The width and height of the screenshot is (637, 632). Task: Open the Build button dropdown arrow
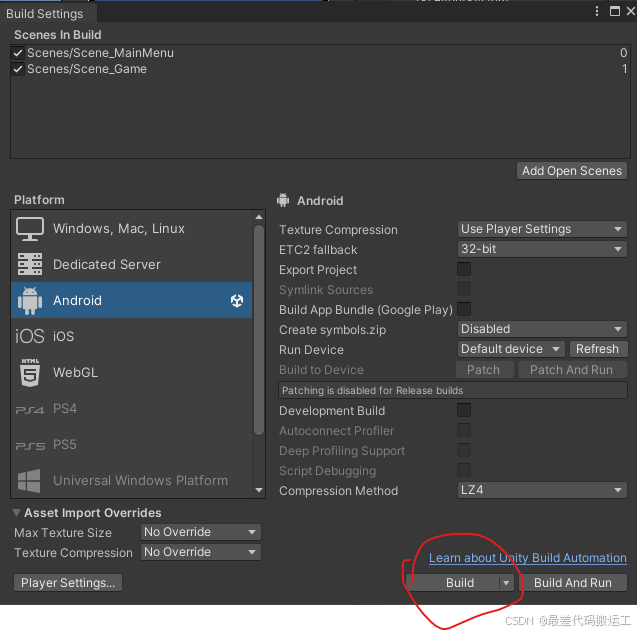click(x=506, y=583)
